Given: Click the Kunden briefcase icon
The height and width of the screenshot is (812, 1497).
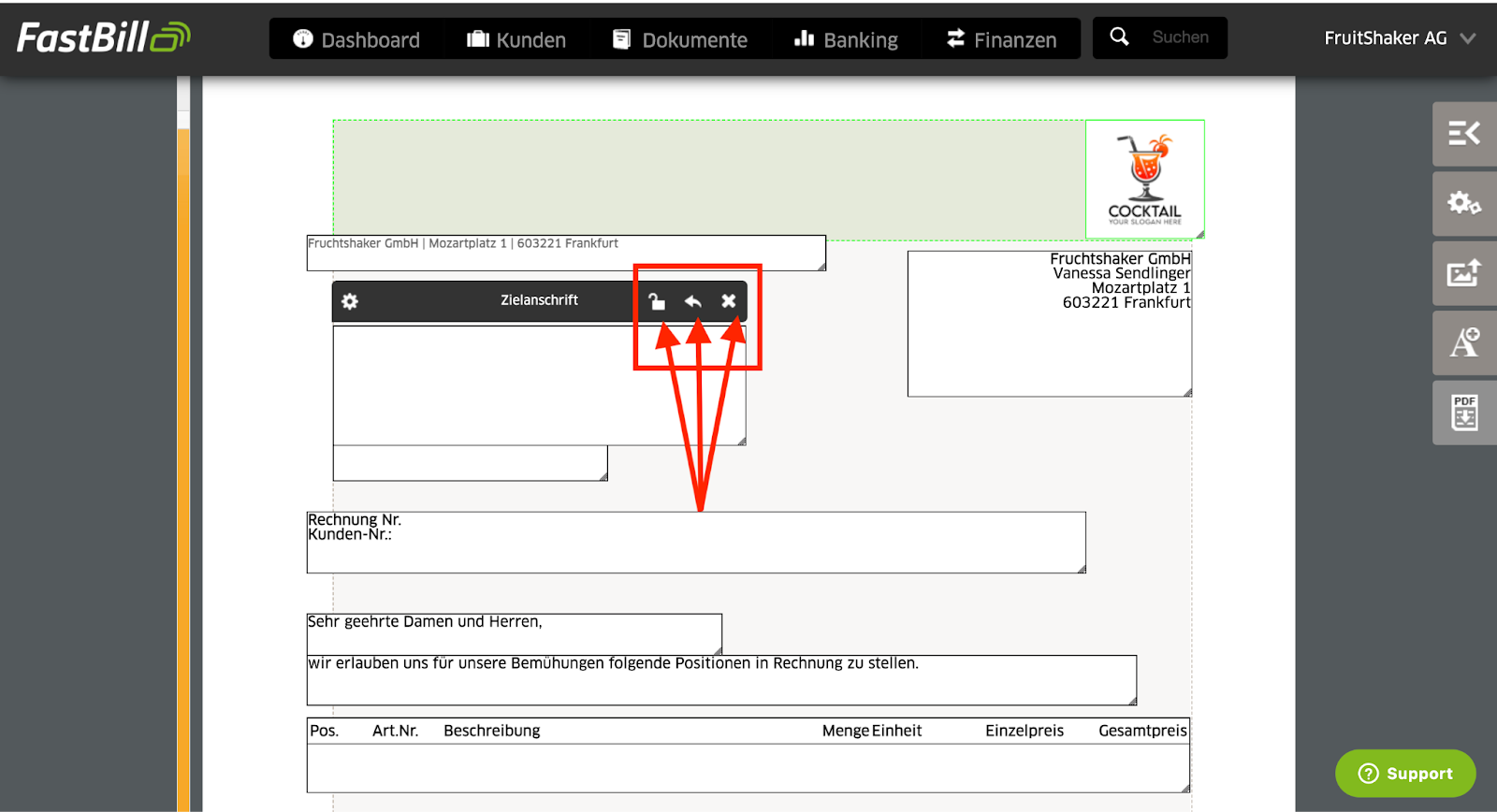Looking at the screenshot, I should pos(478,38).
